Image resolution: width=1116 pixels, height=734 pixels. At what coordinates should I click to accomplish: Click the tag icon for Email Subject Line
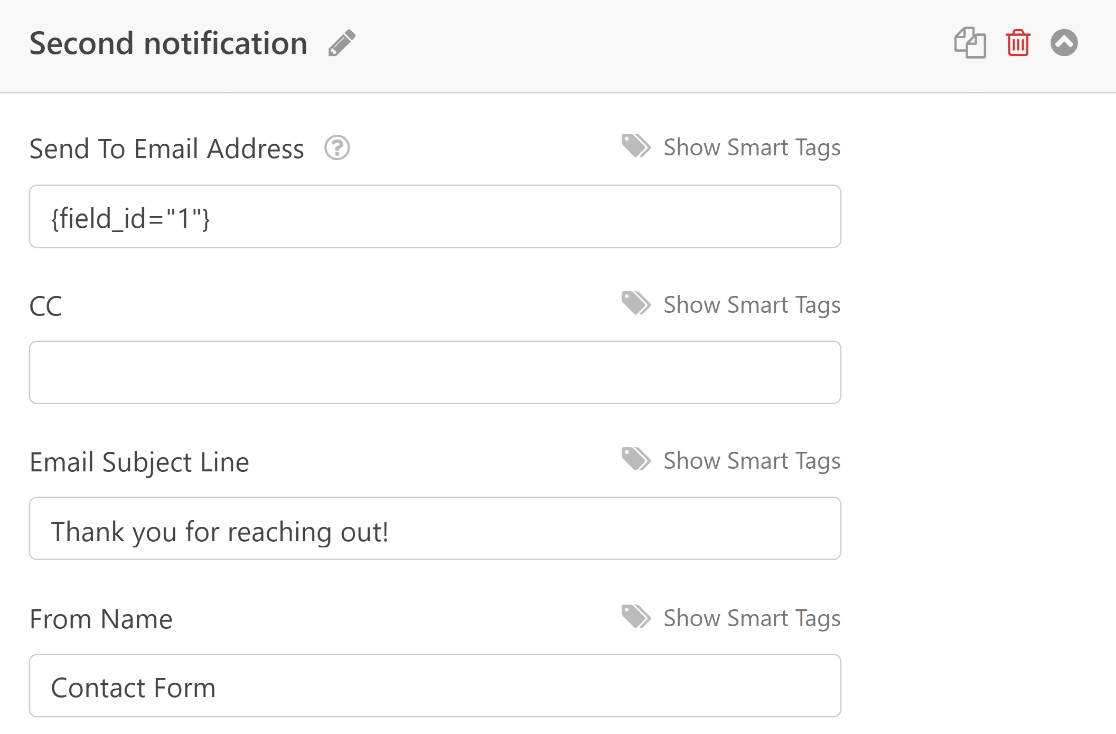coord(636,460)
